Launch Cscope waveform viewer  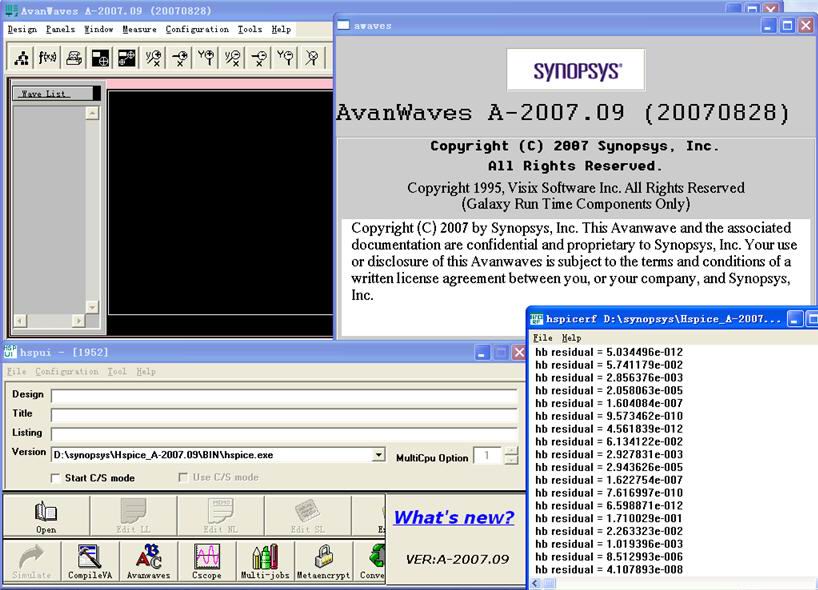click(207, 561)
